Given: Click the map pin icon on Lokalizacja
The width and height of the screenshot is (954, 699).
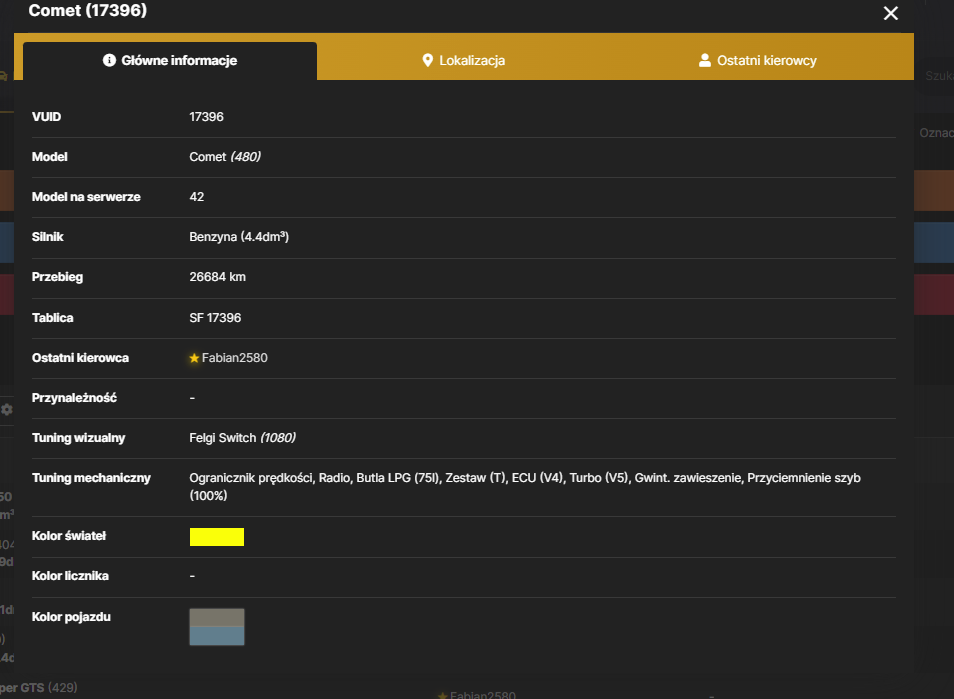Looking at the screenshot, I should [428, 60].
